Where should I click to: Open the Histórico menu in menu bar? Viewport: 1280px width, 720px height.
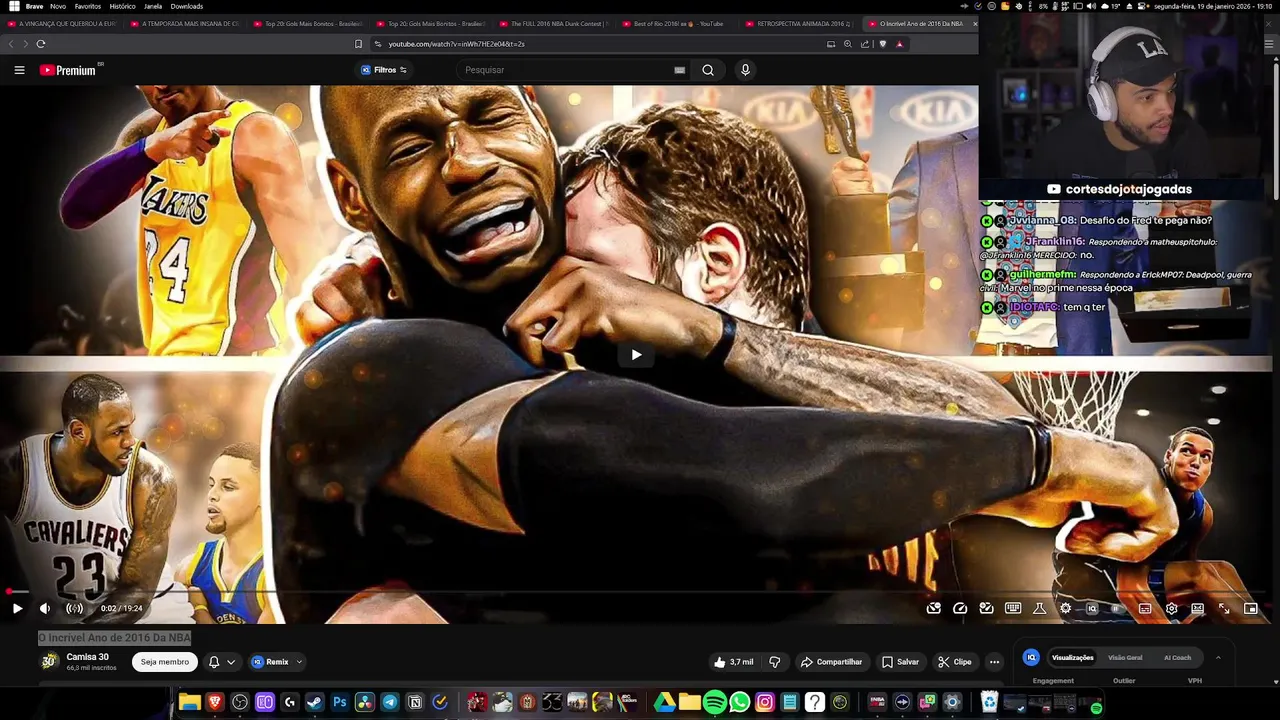[x=122, y=6]
